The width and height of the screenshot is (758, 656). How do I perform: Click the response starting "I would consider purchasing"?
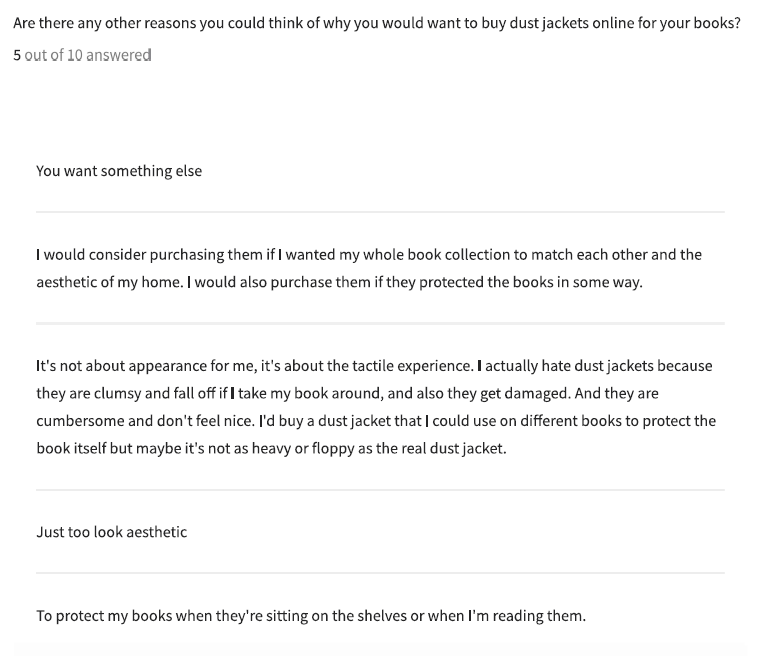tap(368, 255)
